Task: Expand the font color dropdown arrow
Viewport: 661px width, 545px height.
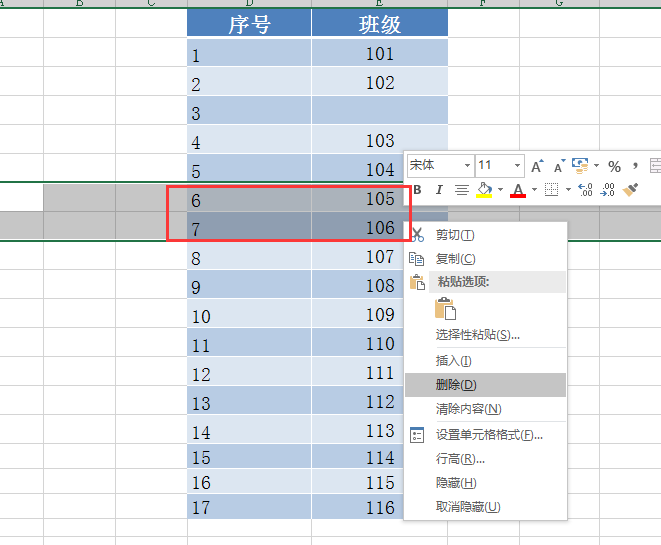Action: coord(534,190)
